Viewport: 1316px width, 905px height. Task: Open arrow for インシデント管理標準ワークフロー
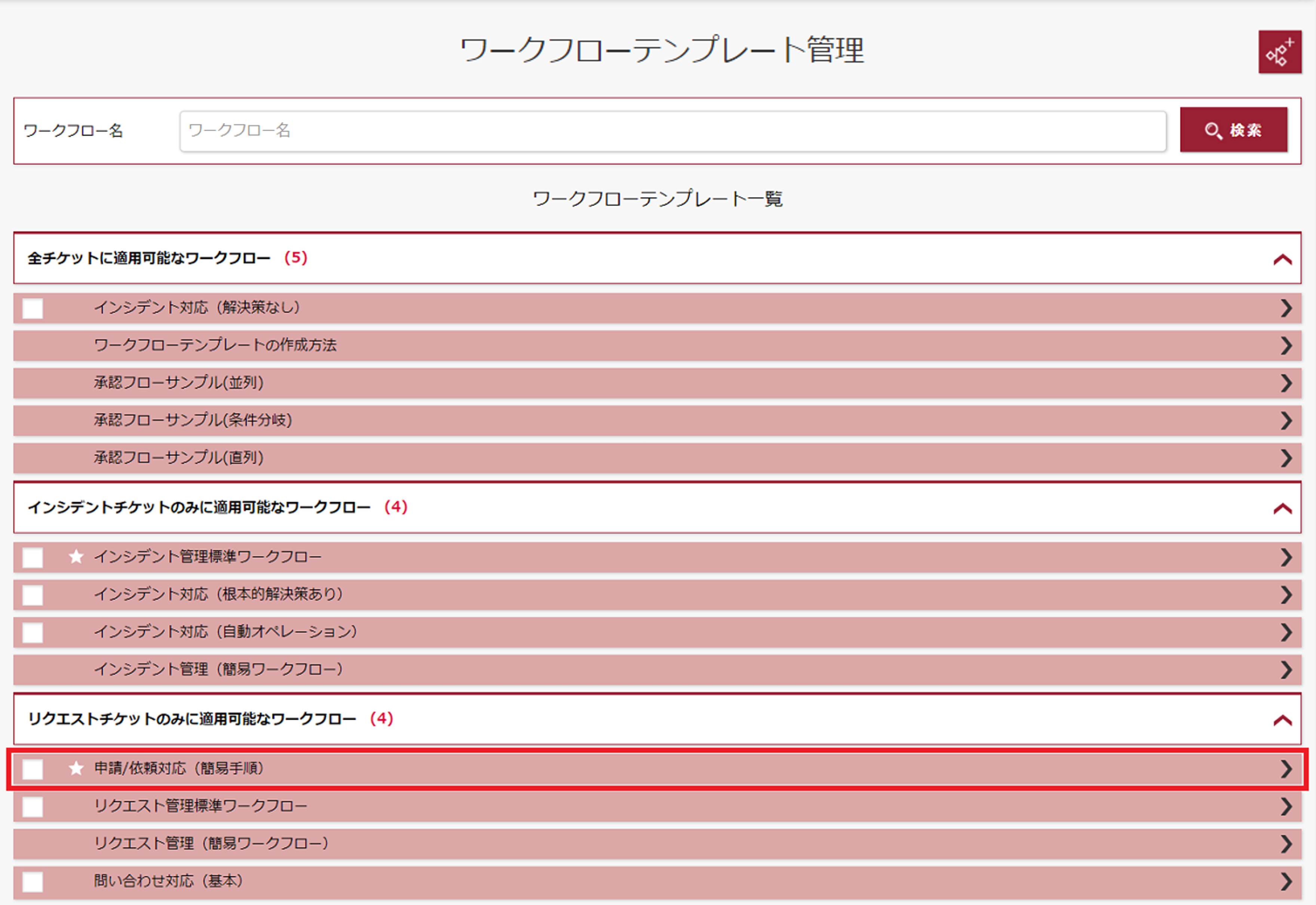pos(1286,557)
